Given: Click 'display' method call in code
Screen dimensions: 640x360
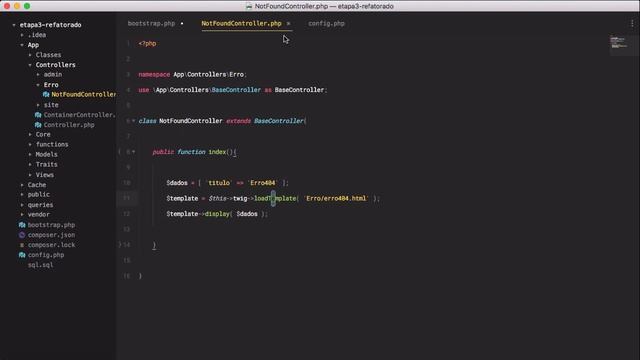Looking at the screenshot, I should (217, 214).
